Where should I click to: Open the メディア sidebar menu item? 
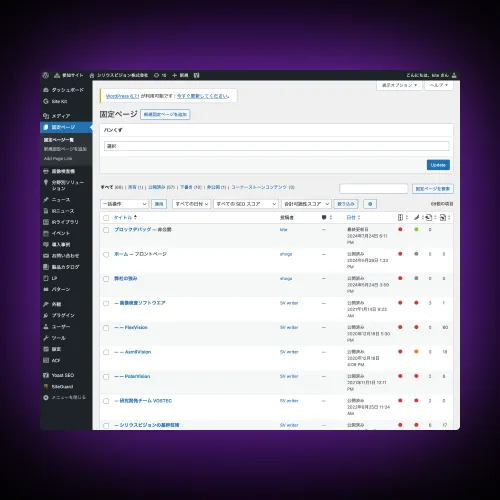pos(57,116)
